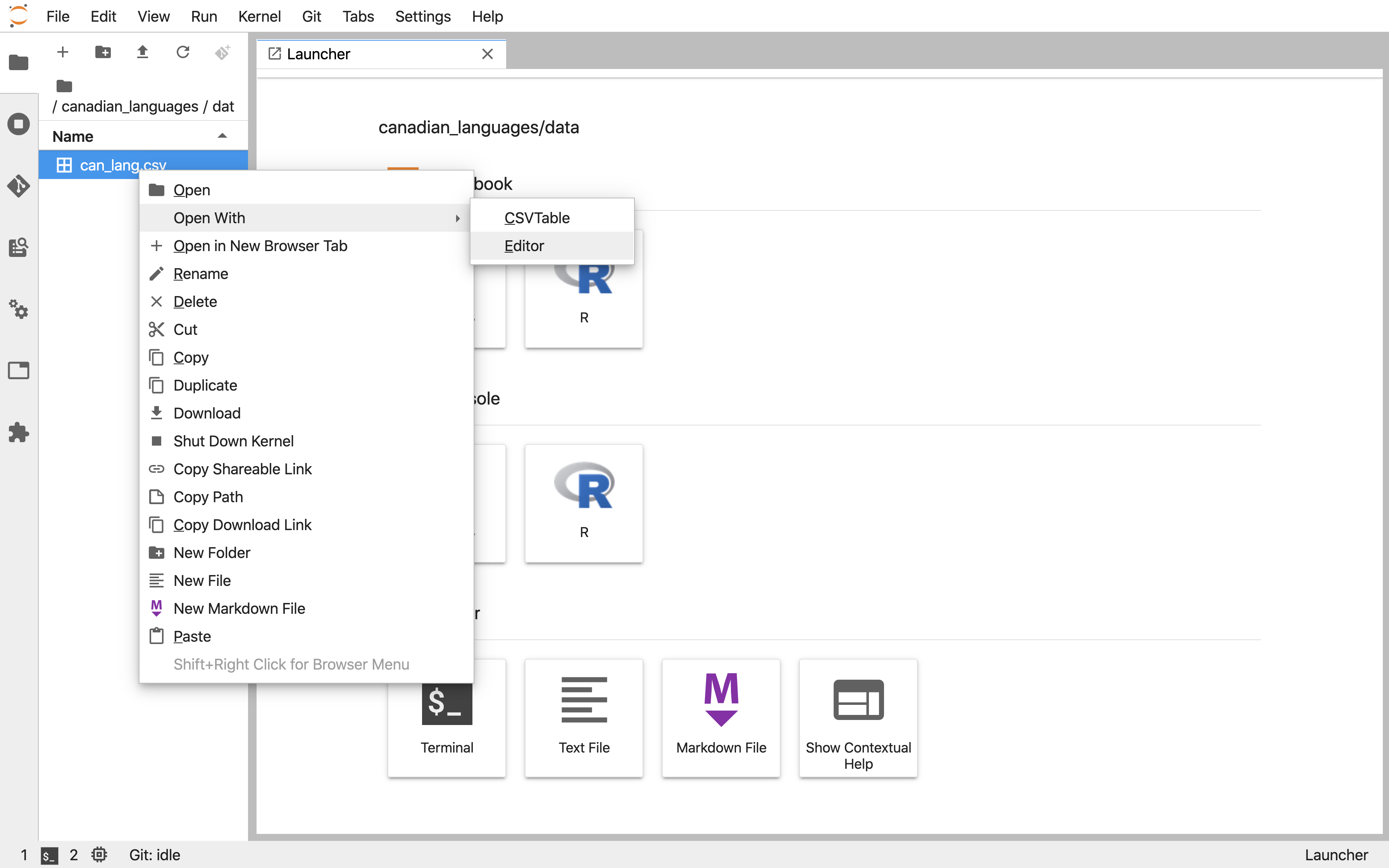Open the Git sidebar panel
Screen dimensions: 1389x868
pos(18,186)
